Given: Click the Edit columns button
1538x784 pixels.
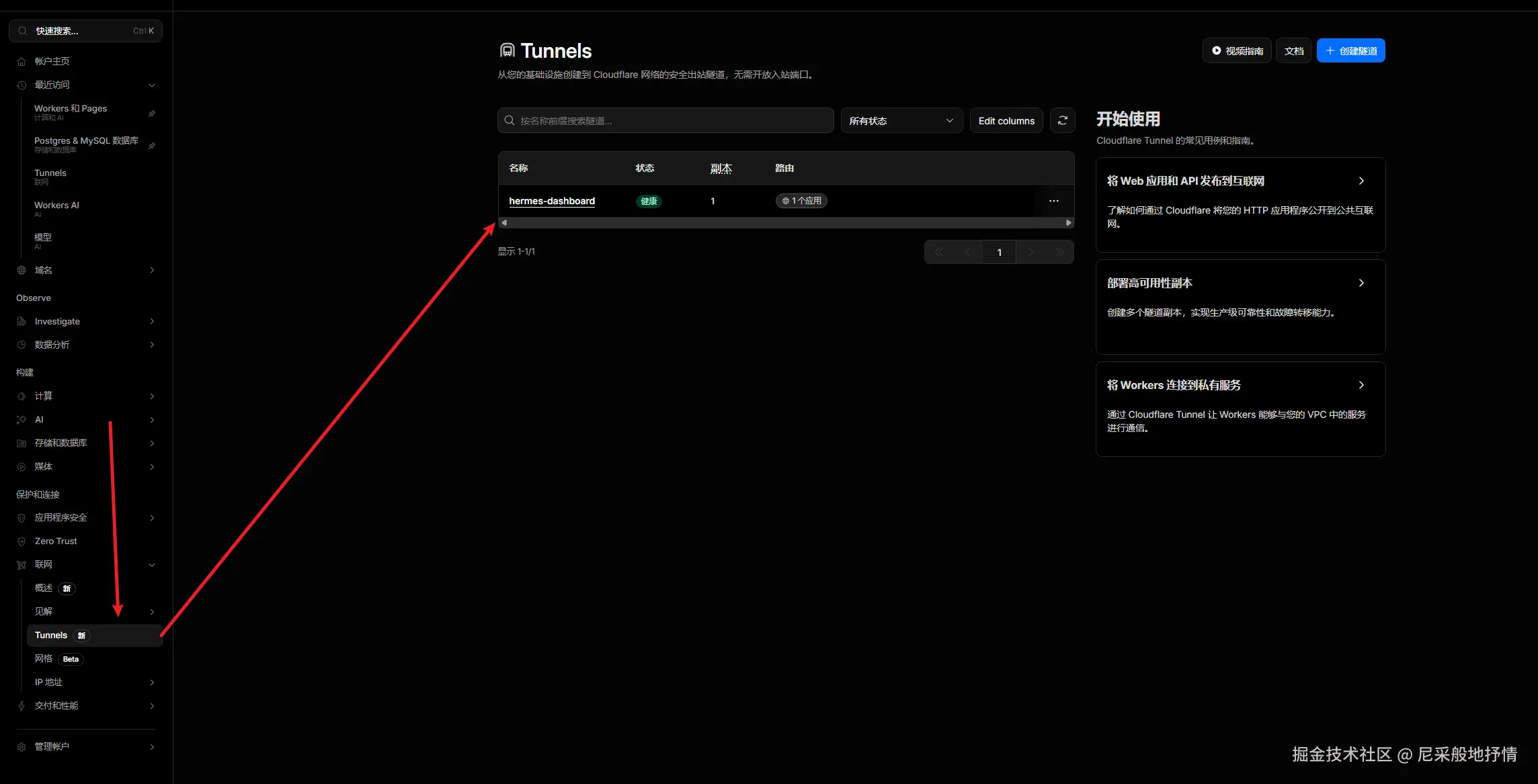Looking at the screenshot, I should [1006, 120].
